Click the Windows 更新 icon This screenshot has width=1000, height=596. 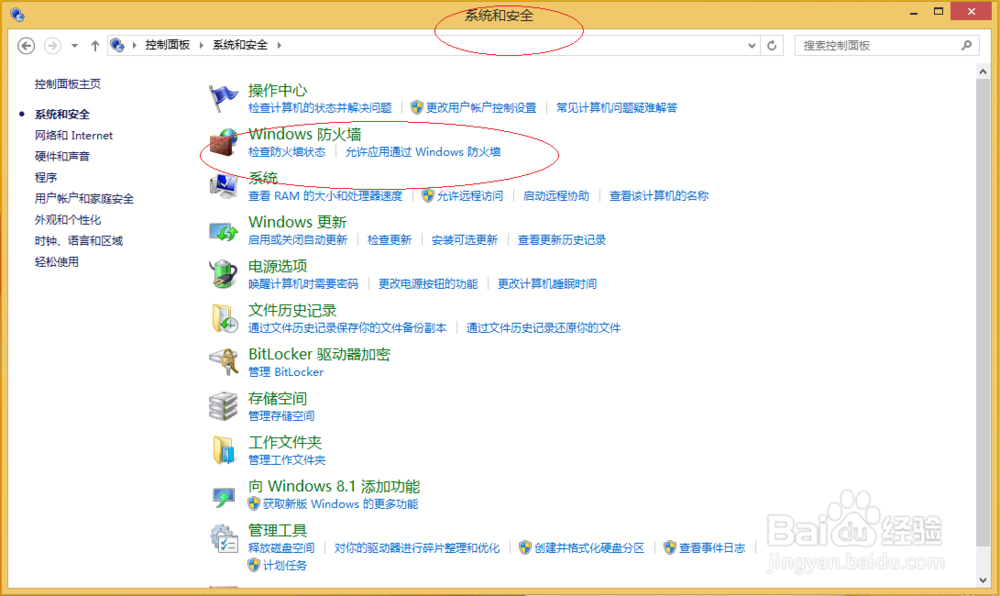[x=223, y=232]
